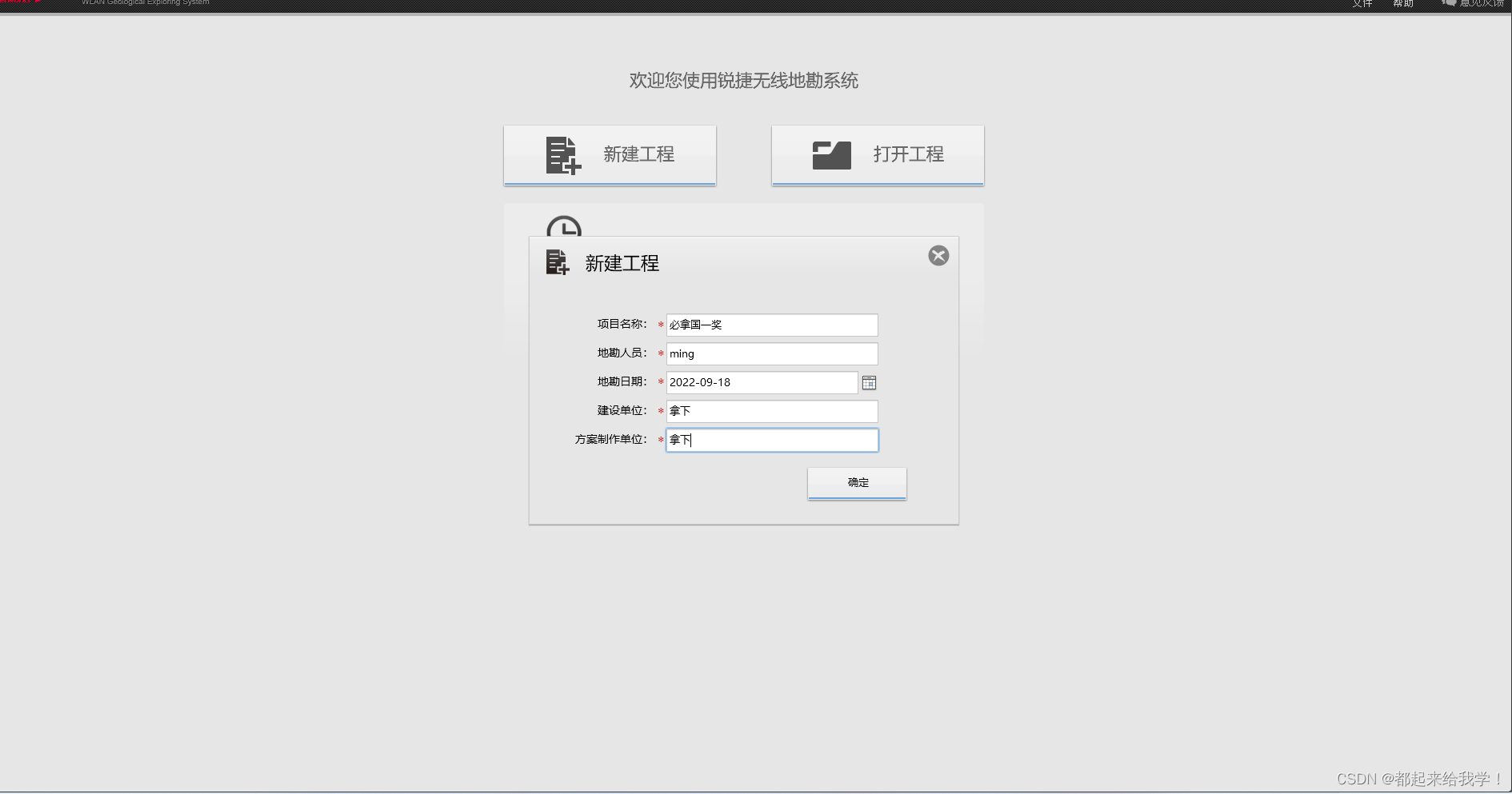Open the calendar picker icon
This screenshot has width=1512, height=794.
tap(869, 383)
